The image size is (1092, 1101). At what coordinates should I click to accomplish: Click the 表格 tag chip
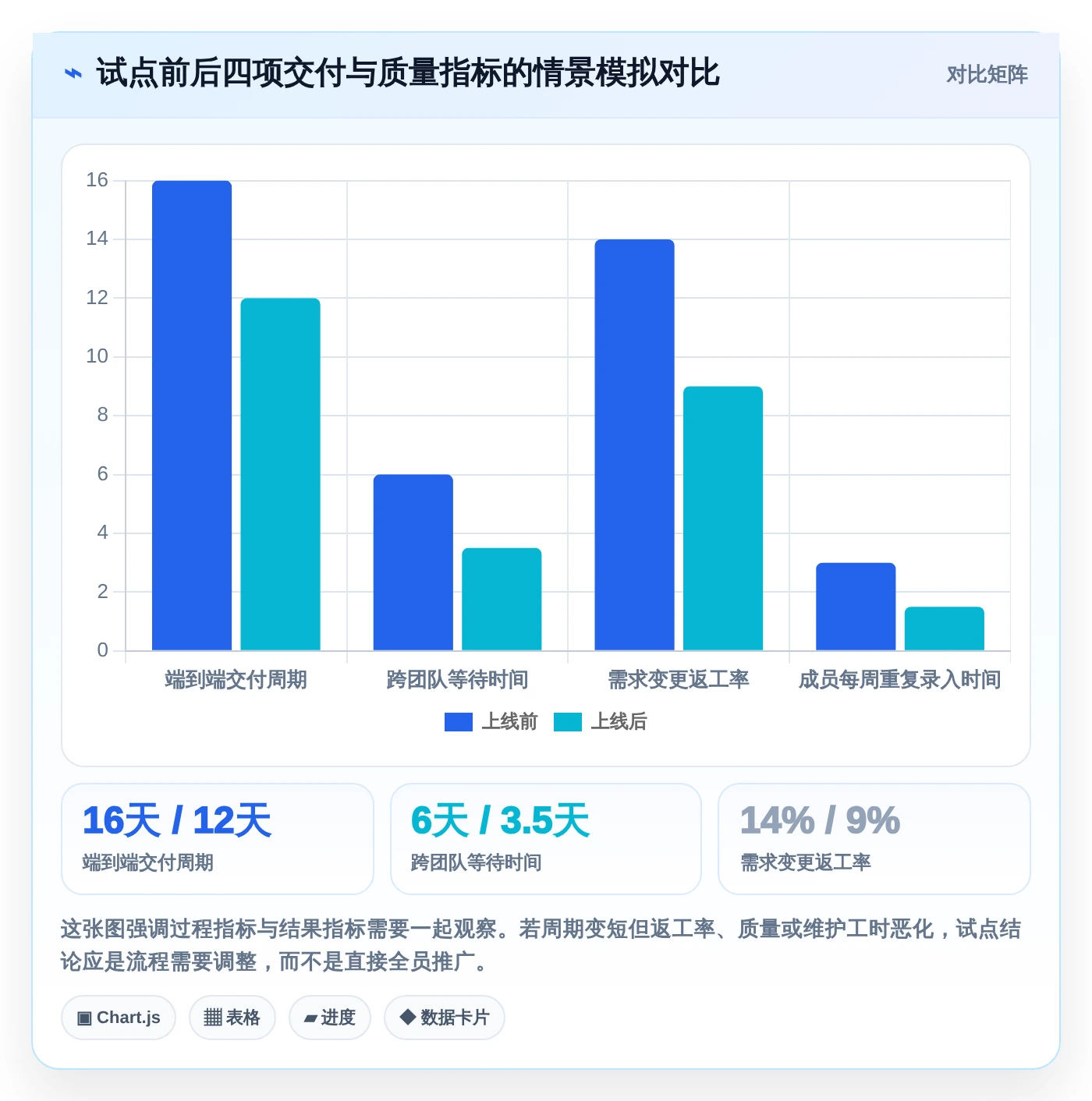pyautogui.click(x=232, y=1018)
